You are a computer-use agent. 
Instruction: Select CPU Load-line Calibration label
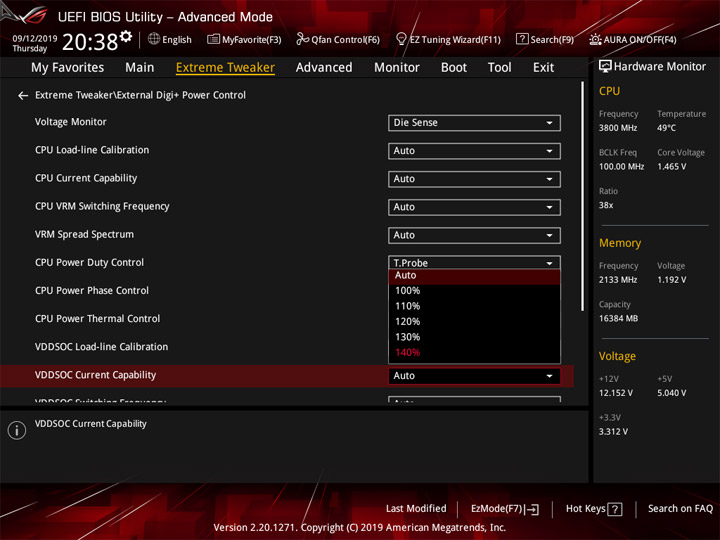pos(92,150)
